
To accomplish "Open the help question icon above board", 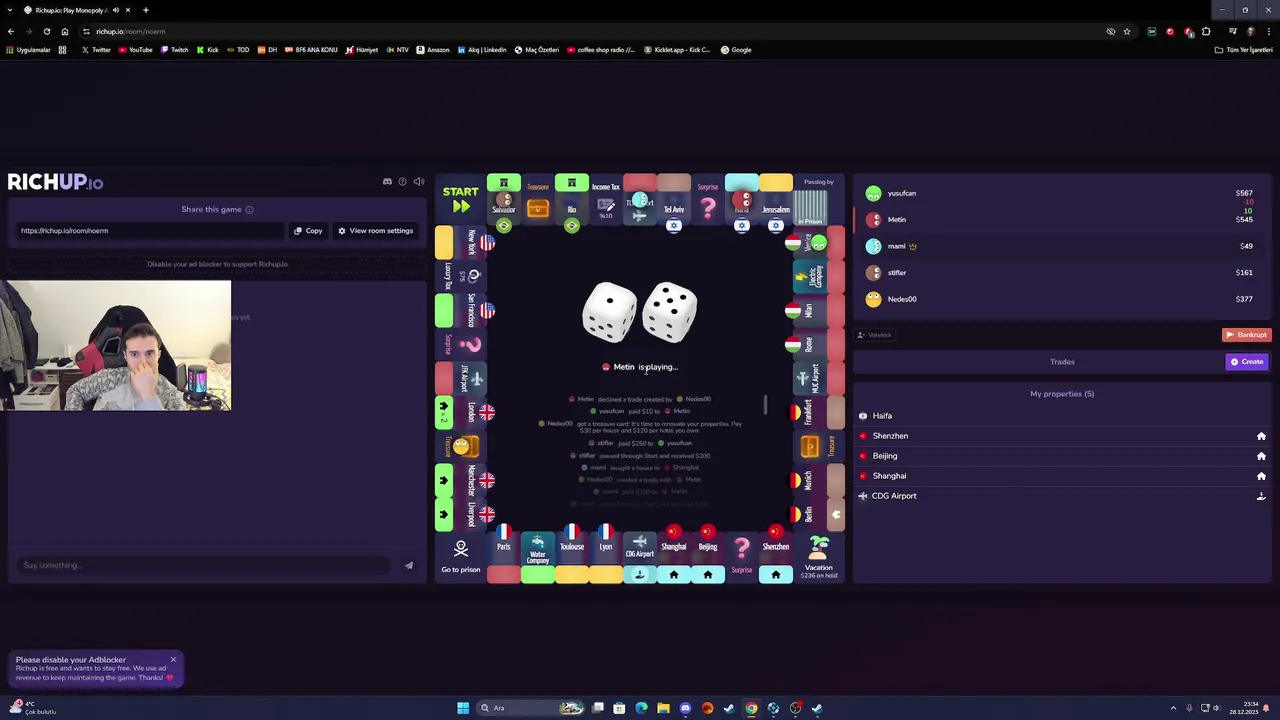I will pyautogui.click(x=403, y=182).
